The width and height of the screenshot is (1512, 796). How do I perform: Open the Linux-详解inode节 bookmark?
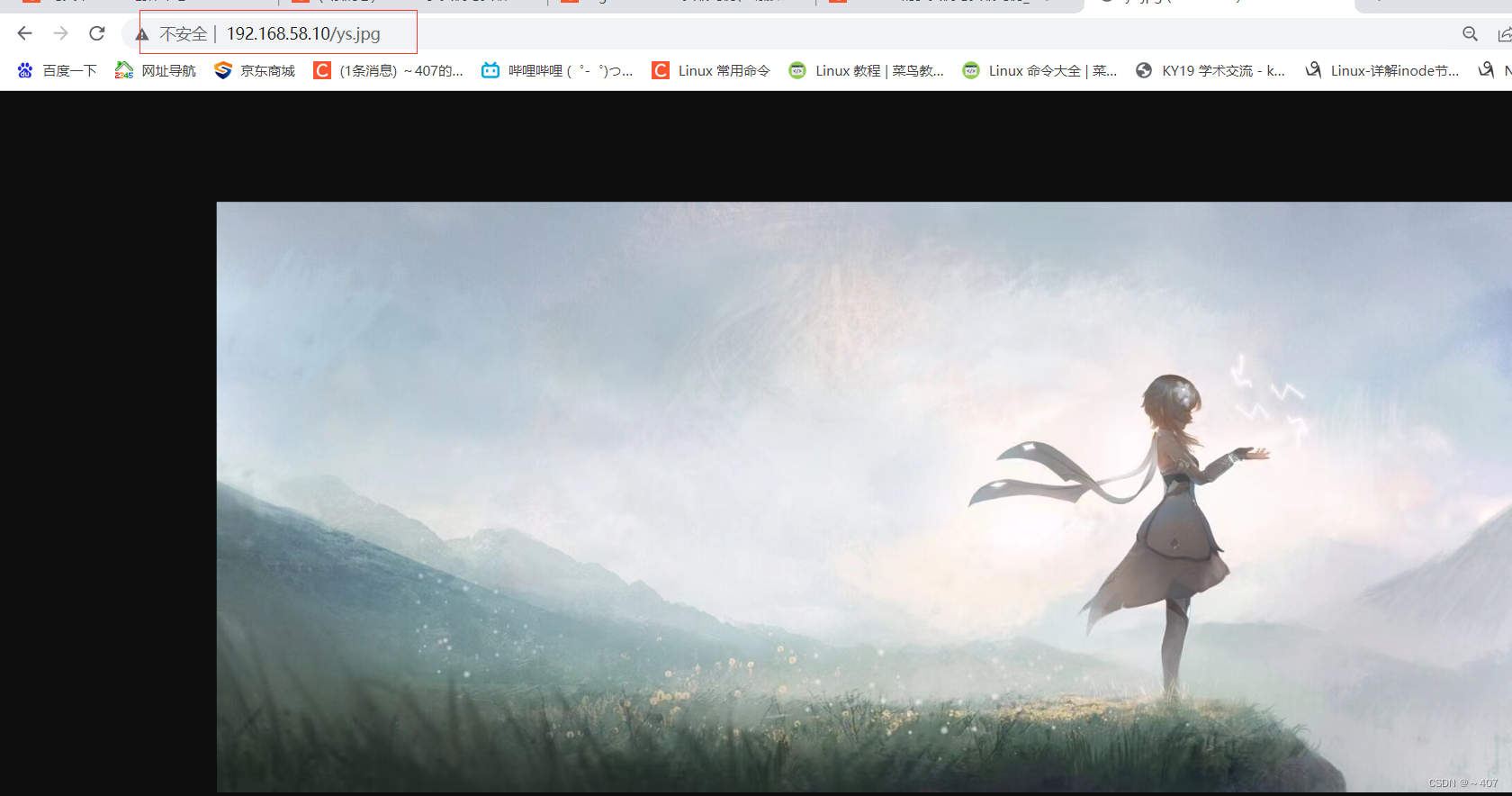(1381, 70)
